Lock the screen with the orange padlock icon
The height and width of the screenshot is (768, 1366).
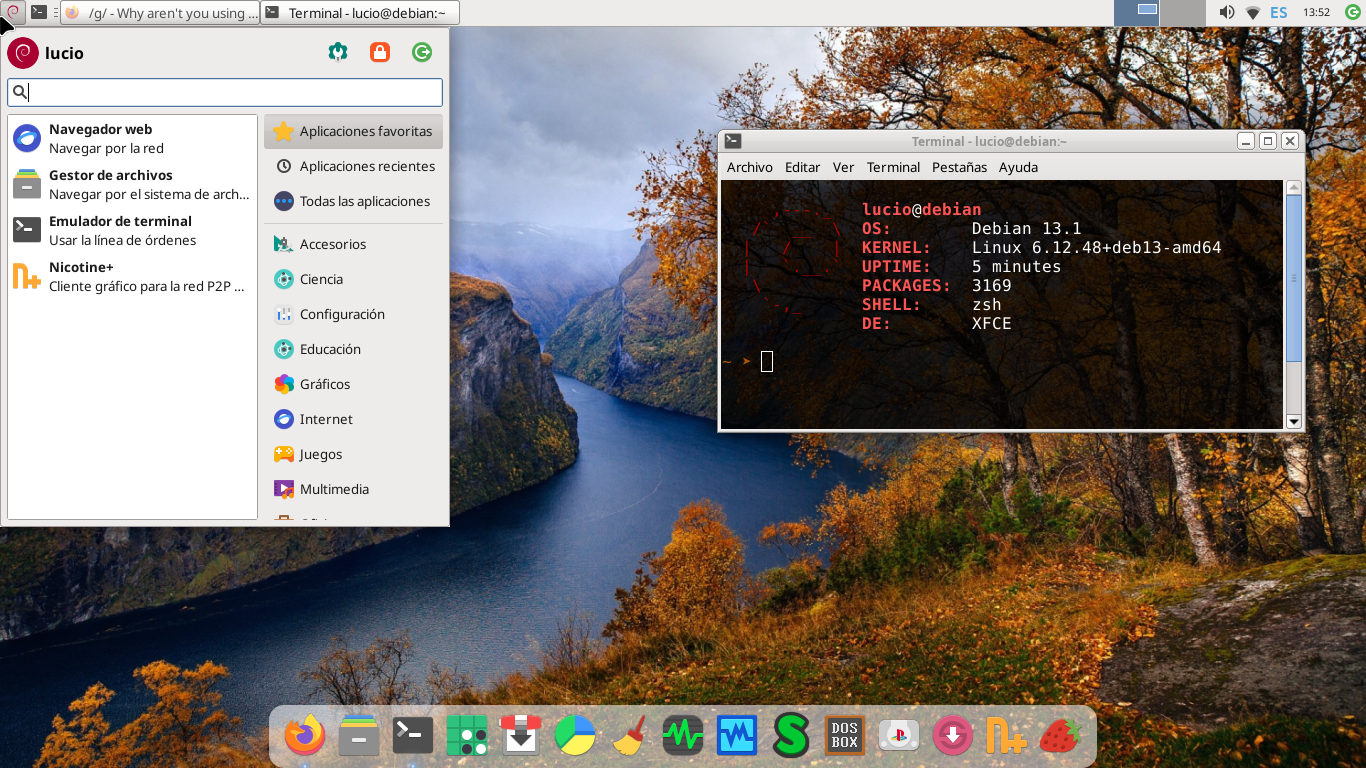tap(380, 52)
